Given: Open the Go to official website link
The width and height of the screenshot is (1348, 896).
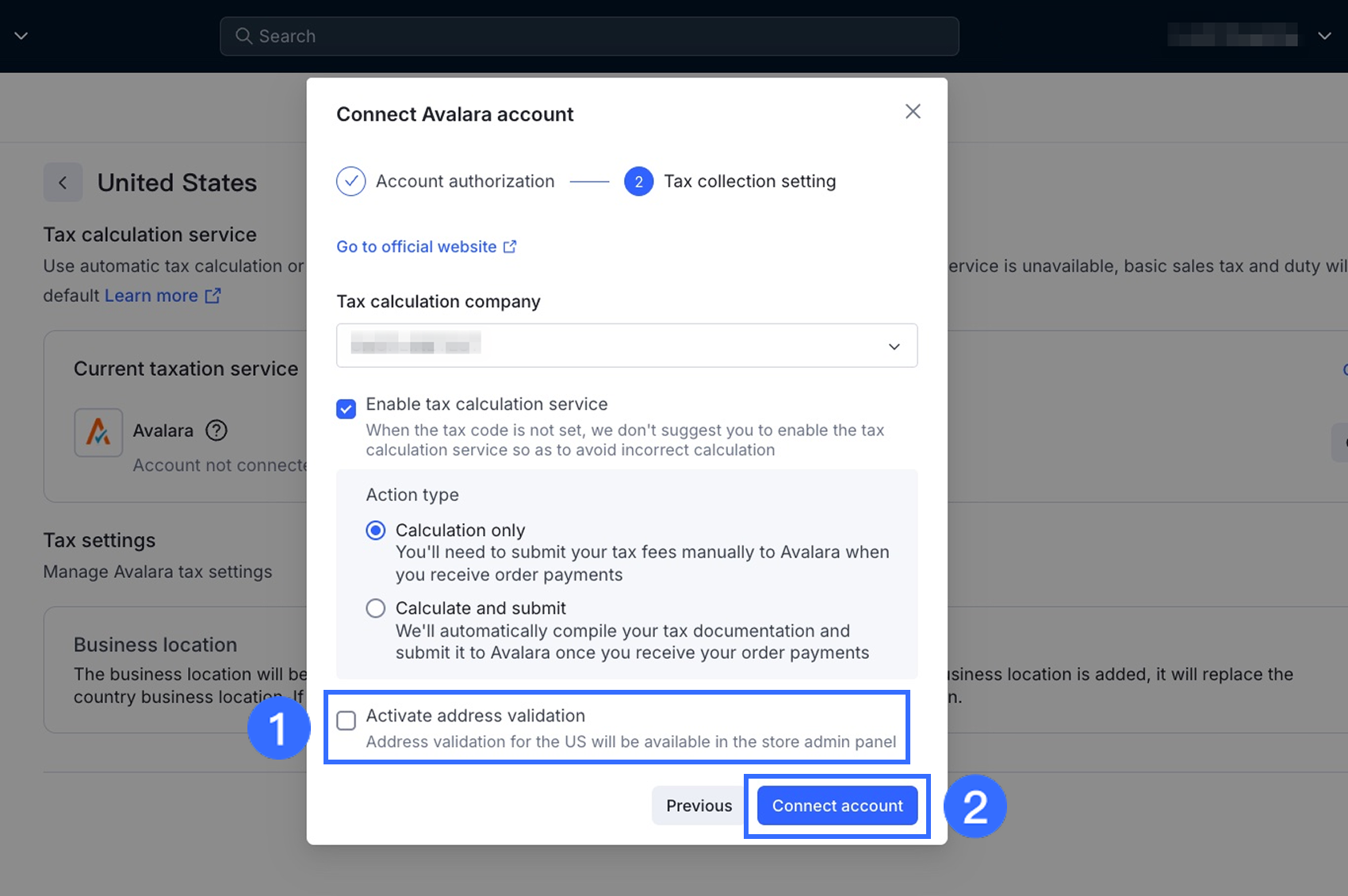Looking at the screenshot, I should pyautogui.click(x=427, y=247).
